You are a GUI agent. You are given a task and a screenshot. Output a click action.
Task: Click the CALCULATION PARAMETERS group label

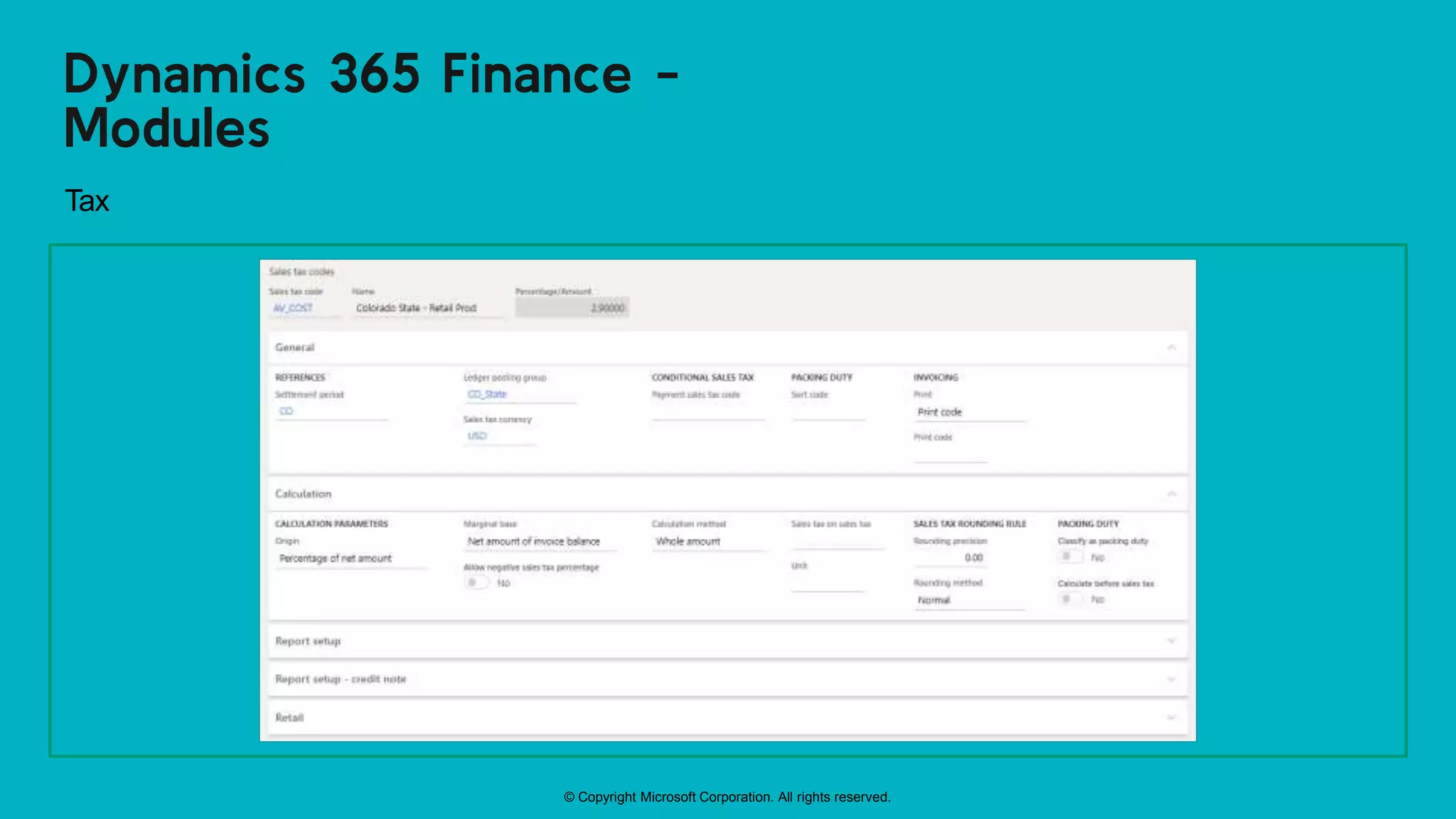(x=331, y=524)
